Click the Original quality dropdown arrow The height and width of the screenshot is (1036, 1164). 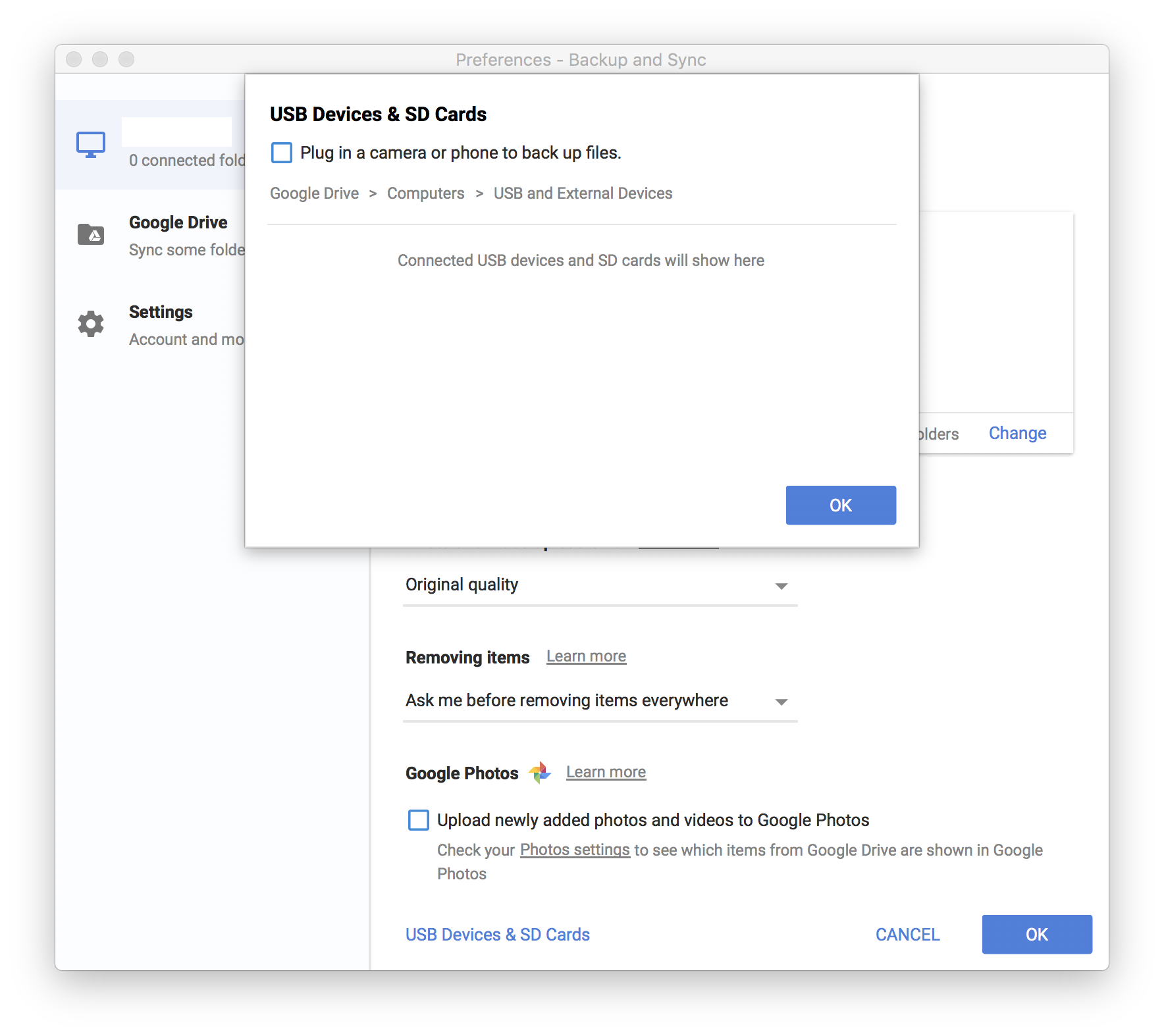tap(781, 586)
